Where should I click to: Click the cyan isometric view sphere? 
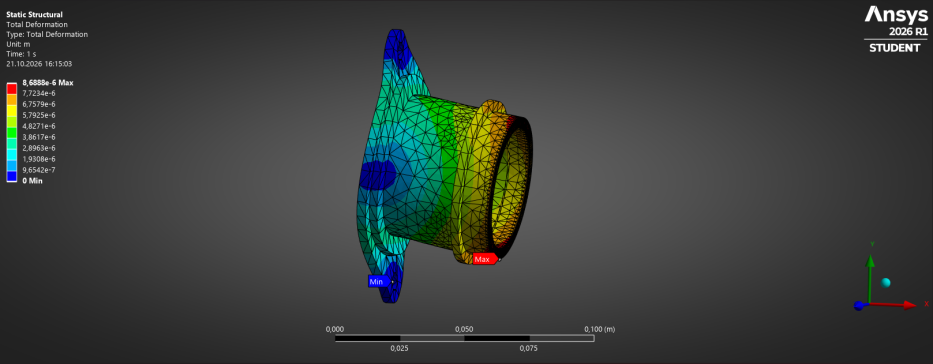coord(885,283)
